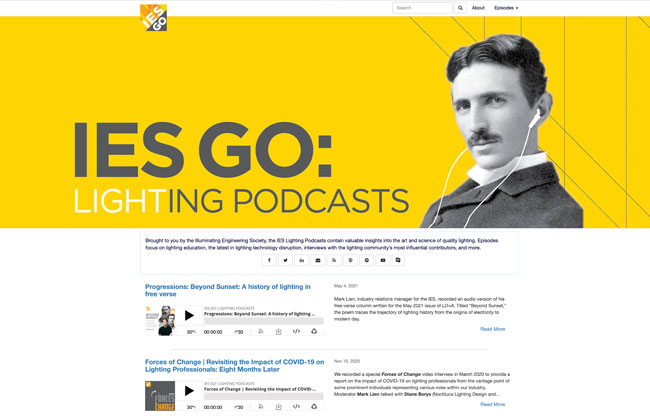Open the RSS feed icon in social row
The width and height of the screenshot is (650, 420).
click(x=334, y=260)
